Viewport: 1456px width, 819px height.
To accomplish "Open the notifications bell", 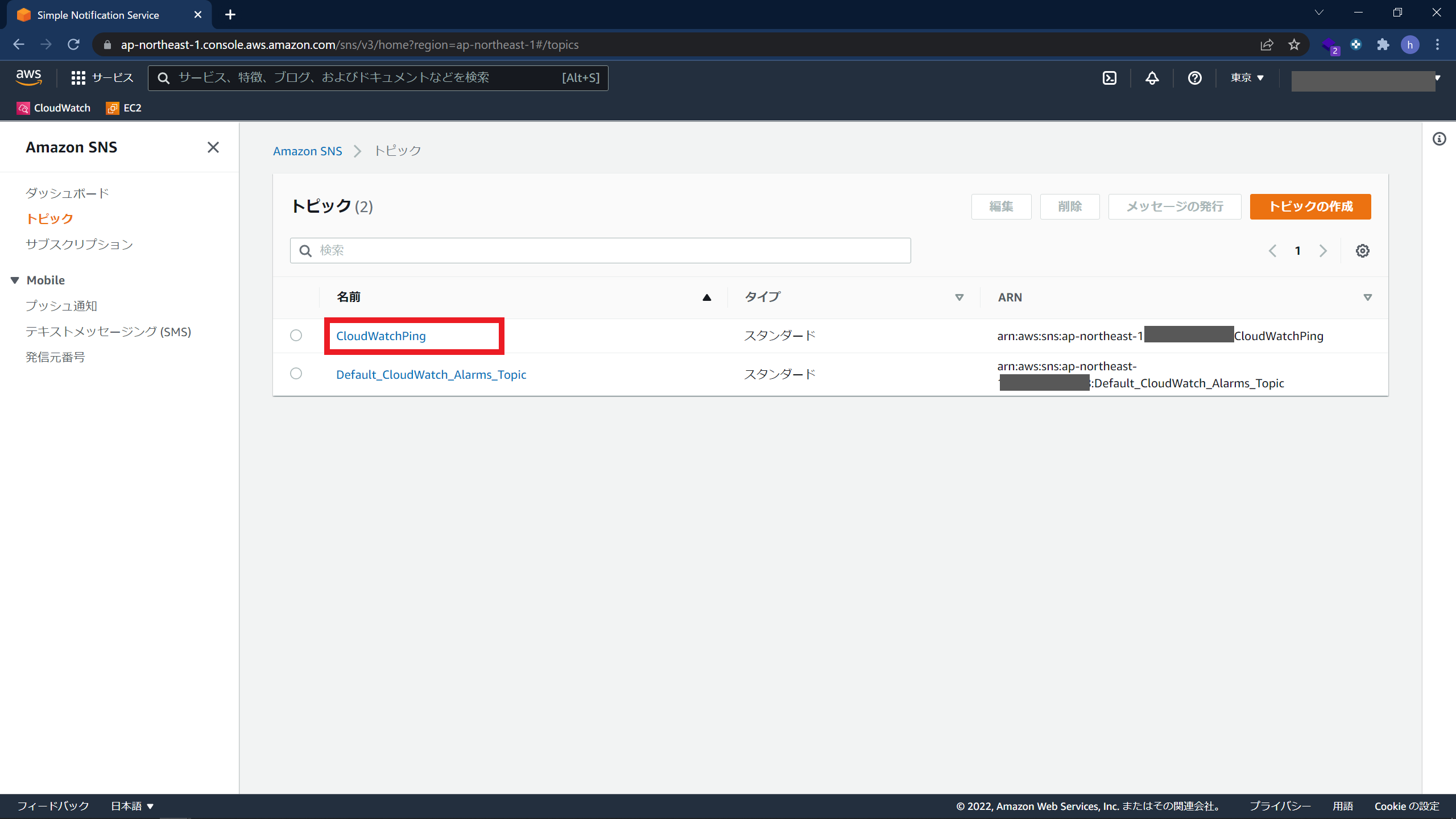I will (1152, 78).
